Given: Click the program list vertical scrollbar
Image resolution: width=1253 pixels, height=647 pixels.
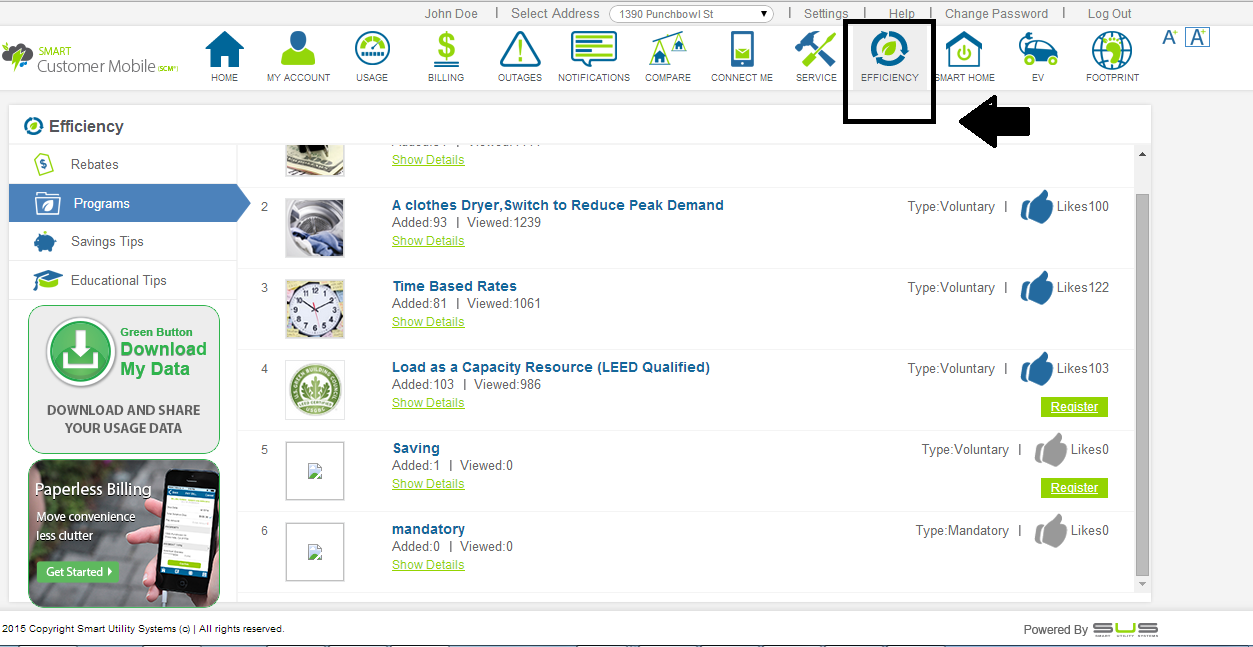Looking at the screenshot, I should pyautogui.click(x=1143, y=380).
